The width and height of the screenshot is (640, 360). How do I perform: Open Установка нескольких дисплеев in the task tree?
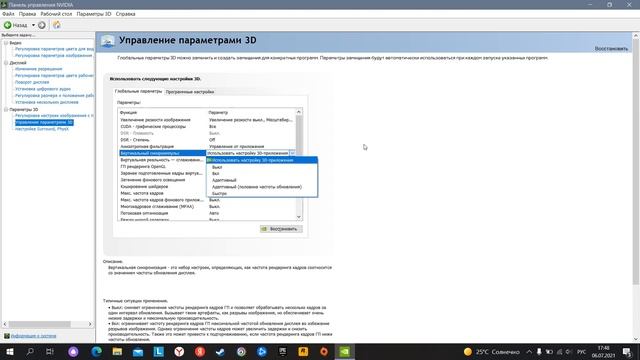[x=47, y=102]
